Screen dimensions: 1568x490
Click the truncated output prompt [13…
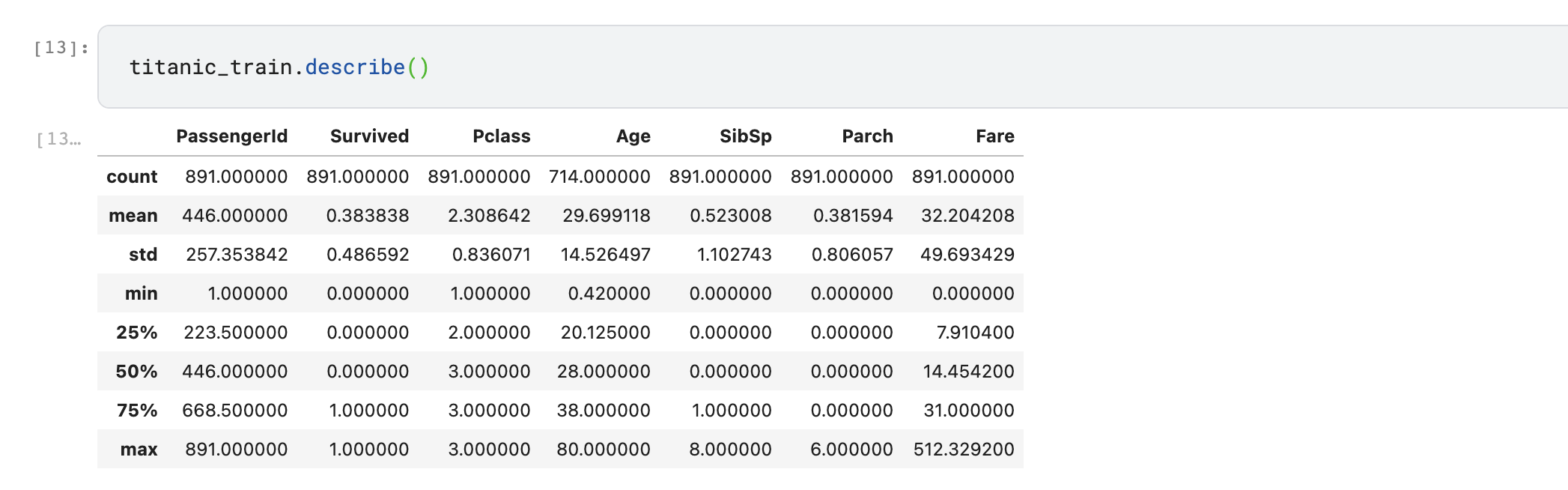[58, 139]
